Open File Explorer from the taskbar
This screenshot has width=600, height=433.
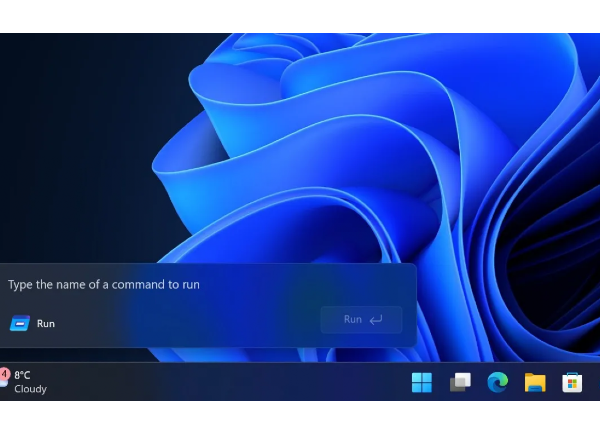pos(535,382)
